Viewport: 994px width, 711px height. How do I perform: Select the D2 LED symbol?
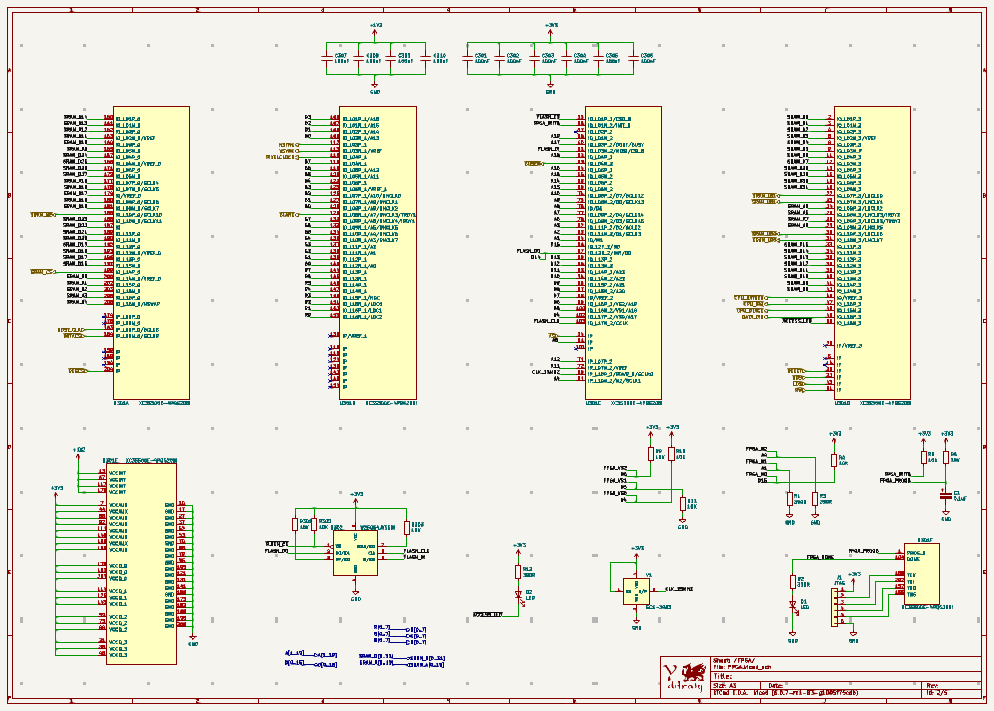tap(519, 594)
